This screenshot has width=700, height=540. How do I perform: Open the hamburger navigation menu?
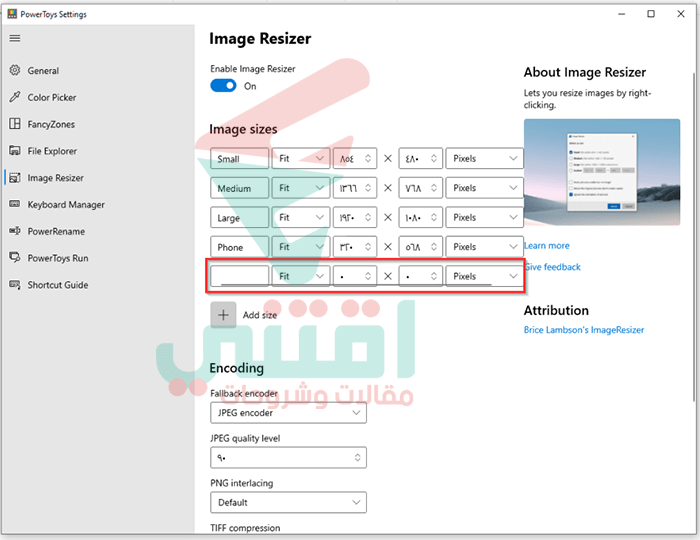(x=15, y=38)
